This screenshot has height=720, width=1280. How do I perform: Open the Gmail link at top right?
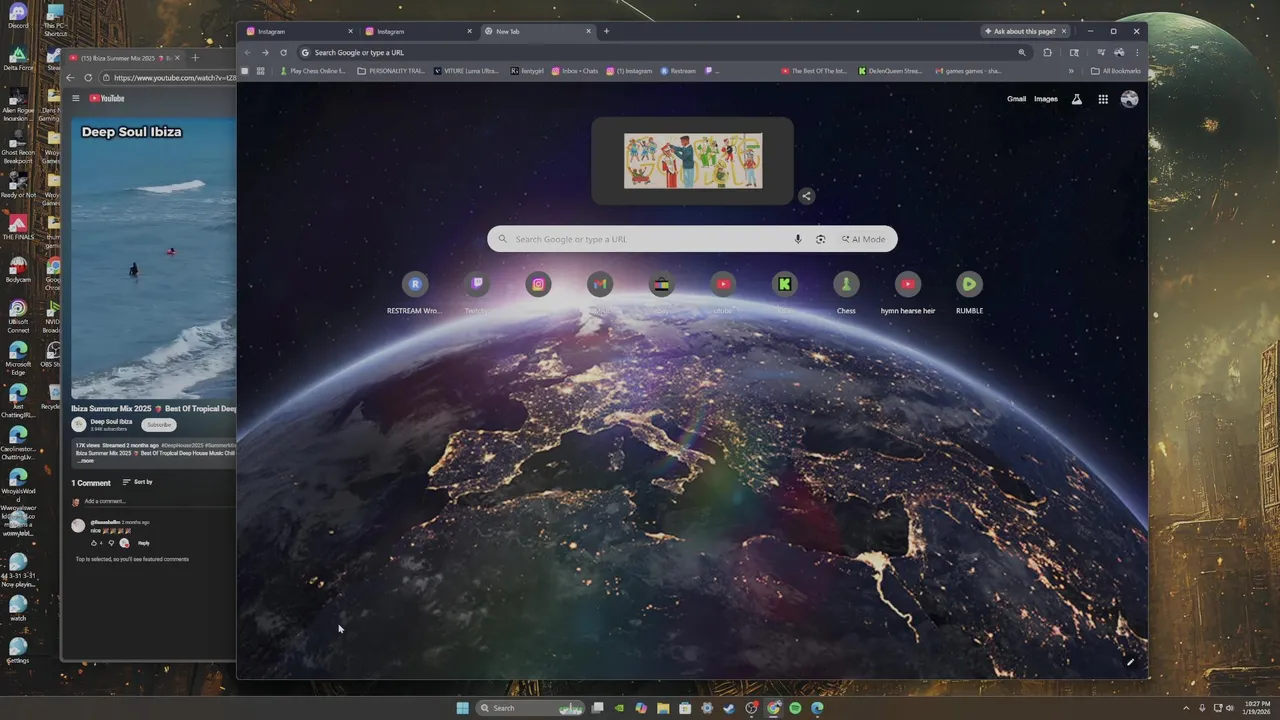[1016, 99]
